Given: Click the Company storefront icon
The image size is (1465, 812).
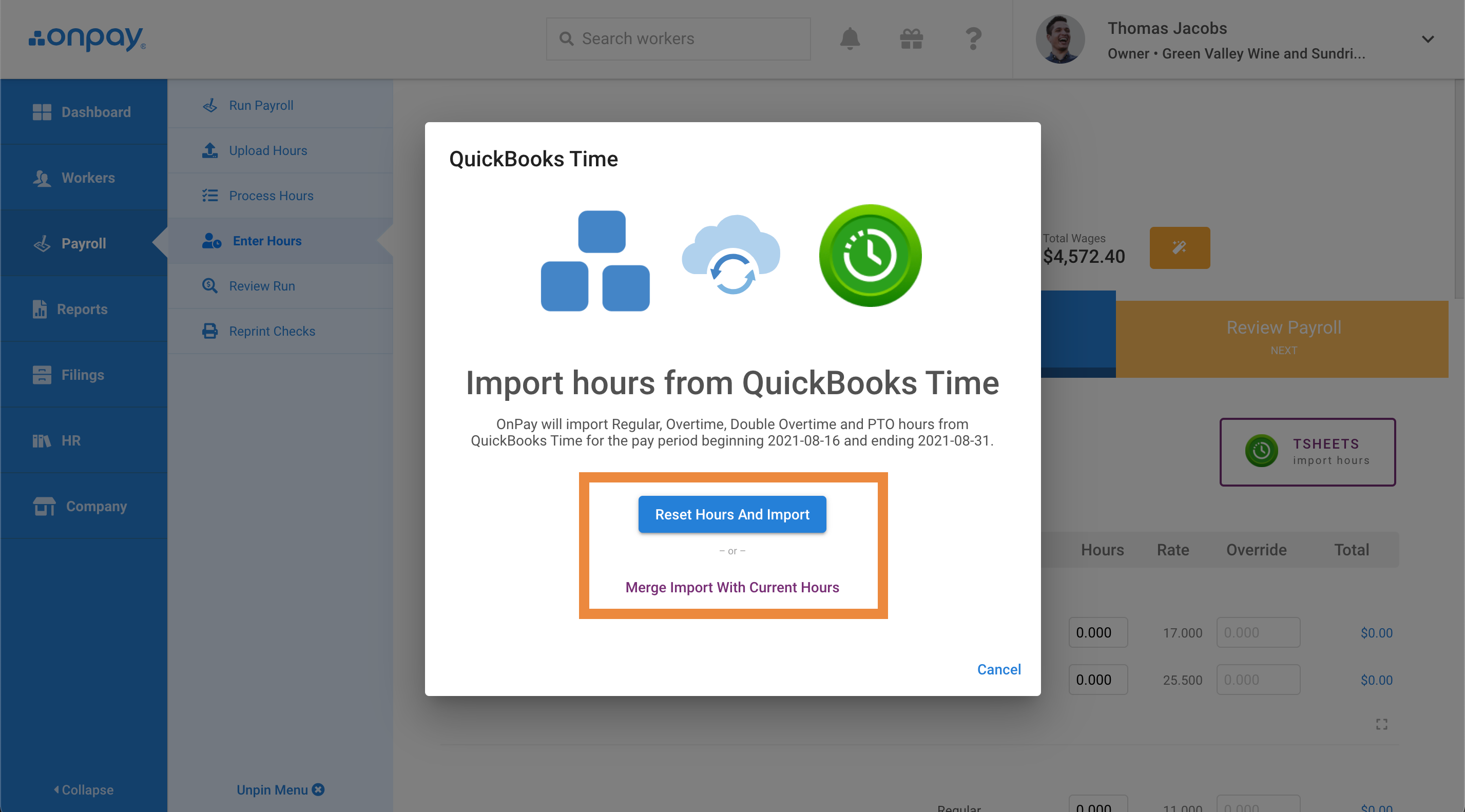Looking at the screenshot, I should point(44,506).
